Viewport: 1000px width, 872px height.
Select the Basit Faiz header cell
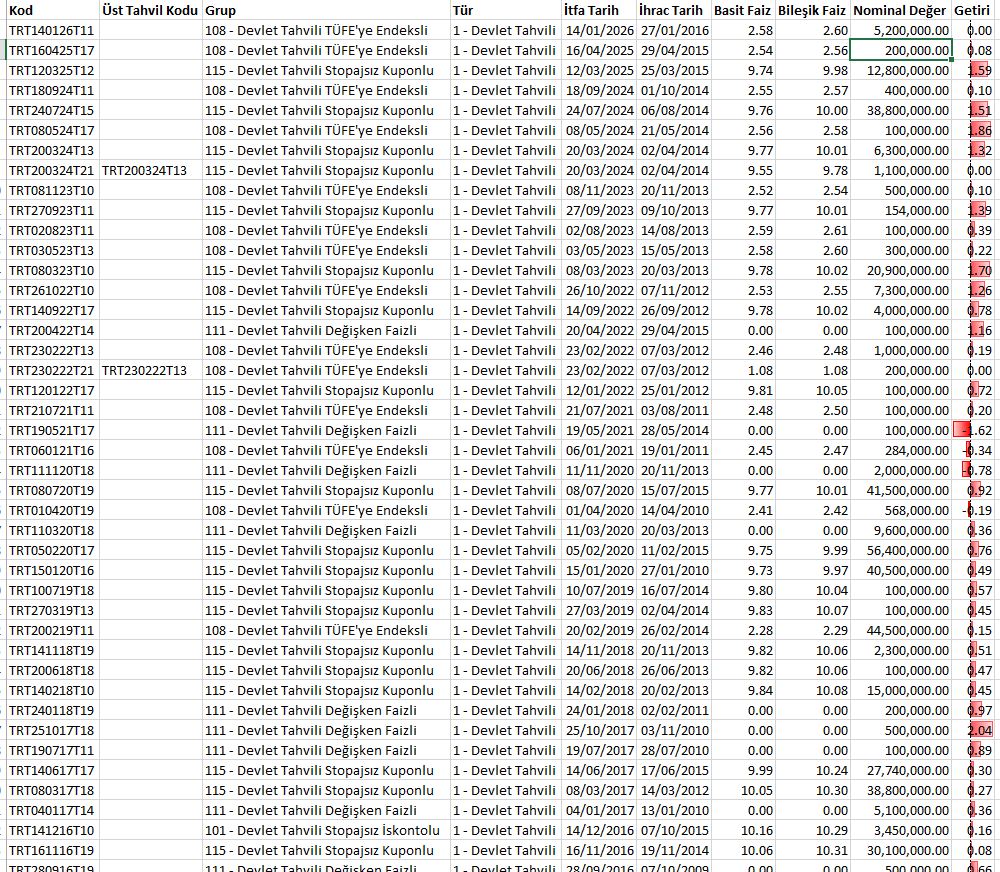coord(743,10)
